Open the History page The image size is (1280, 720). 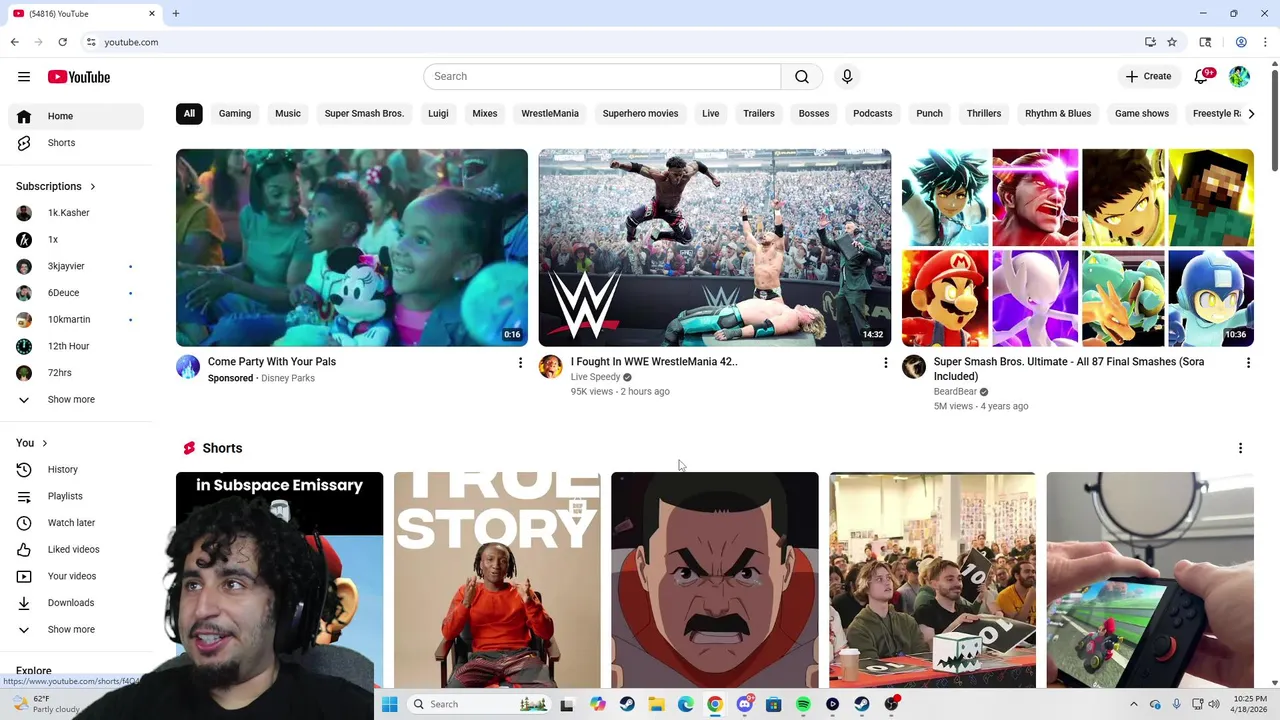pos(76,470)
